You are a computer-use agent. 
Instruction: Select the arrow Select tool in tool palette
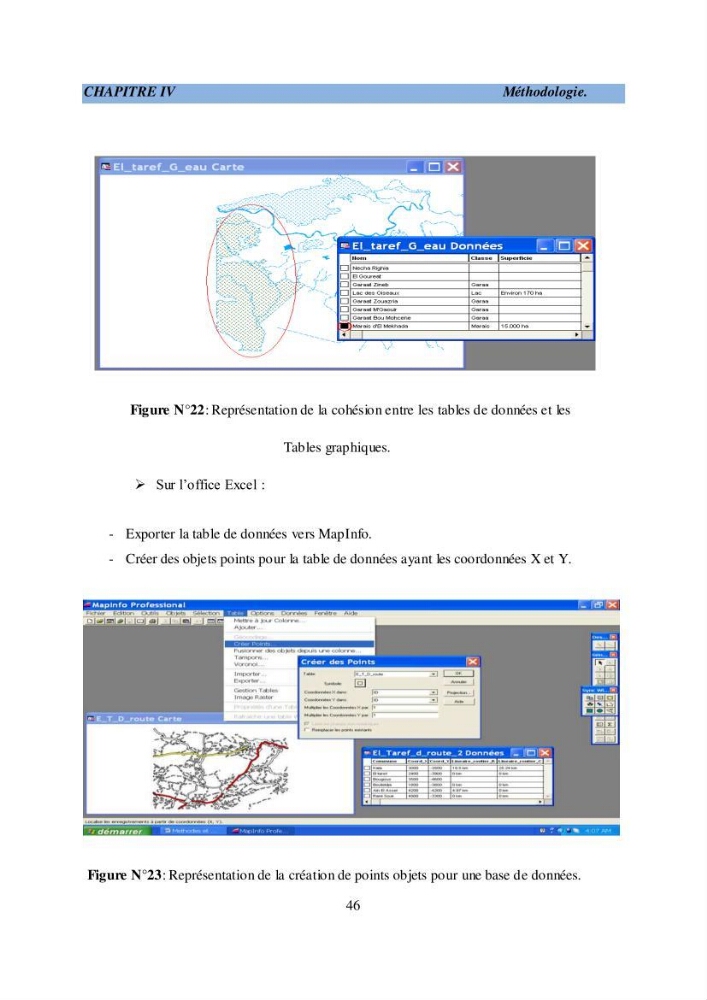(x=598, y=663)
